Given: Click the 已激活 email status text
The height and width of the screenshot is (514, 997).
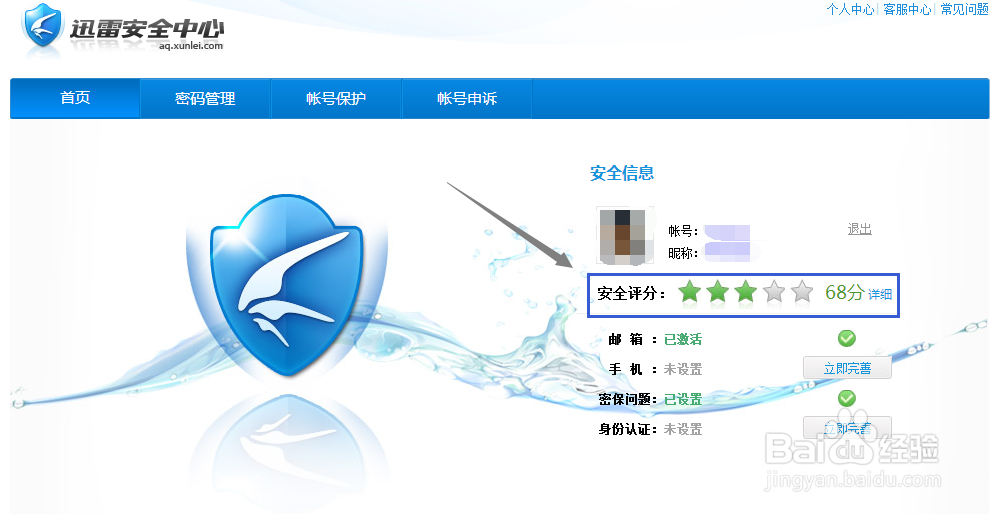Looking at the screenshot, I should tap(683, 340).
